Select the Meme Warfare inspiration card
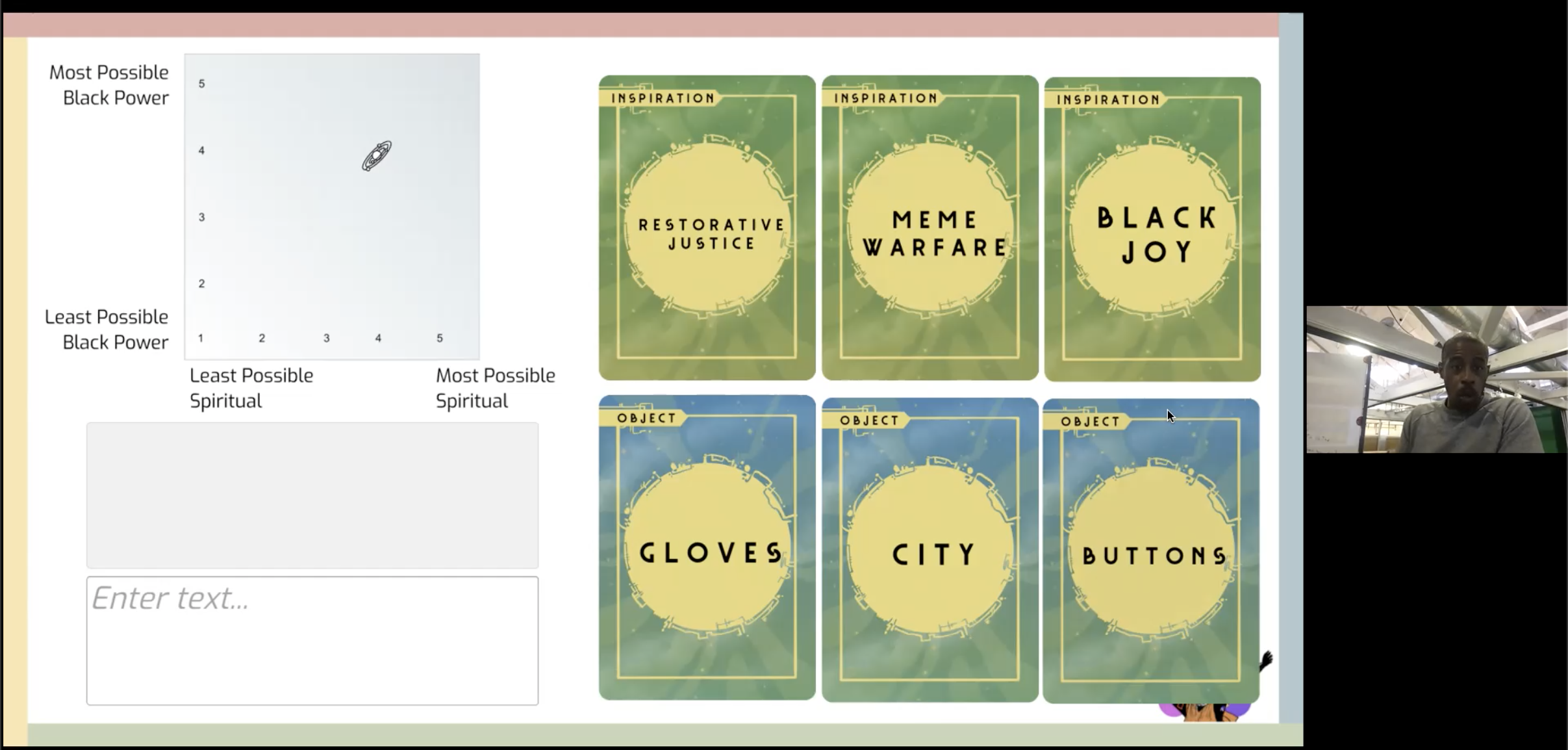Viewport: 1568px width, 750px height. pos(929,227)
